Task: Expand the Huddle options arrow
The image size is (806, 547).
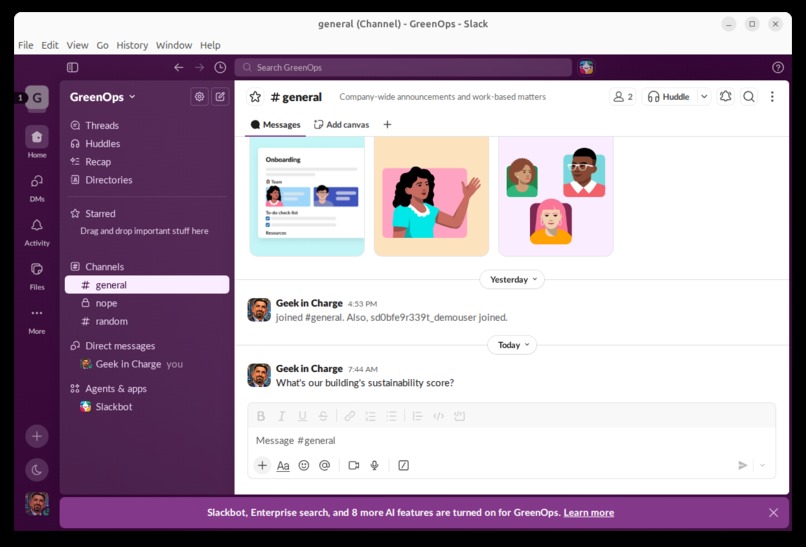Action: point(704,97)
